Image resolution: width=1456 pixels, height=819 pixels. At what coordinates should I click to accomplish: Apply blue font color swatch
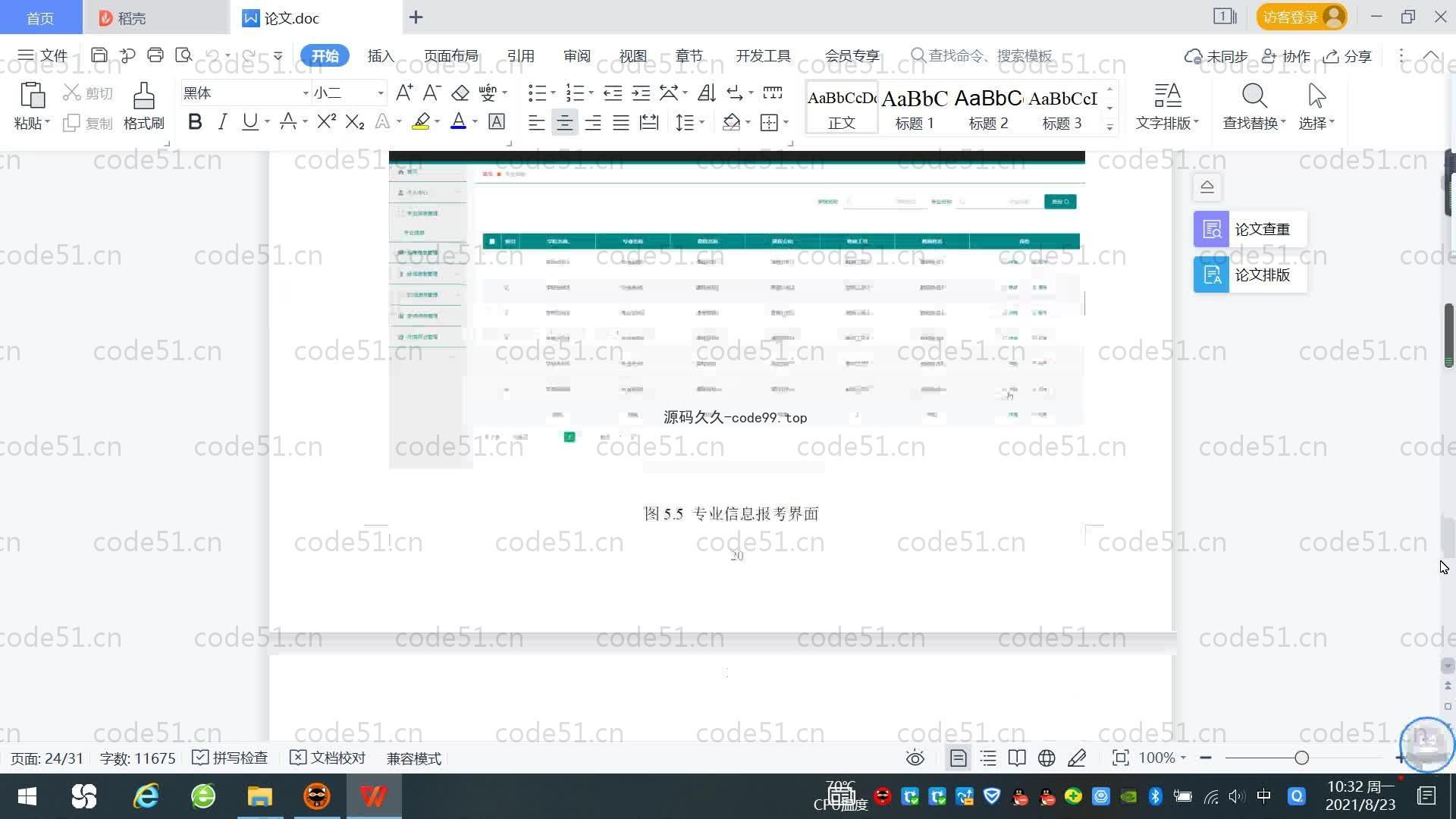458,122
